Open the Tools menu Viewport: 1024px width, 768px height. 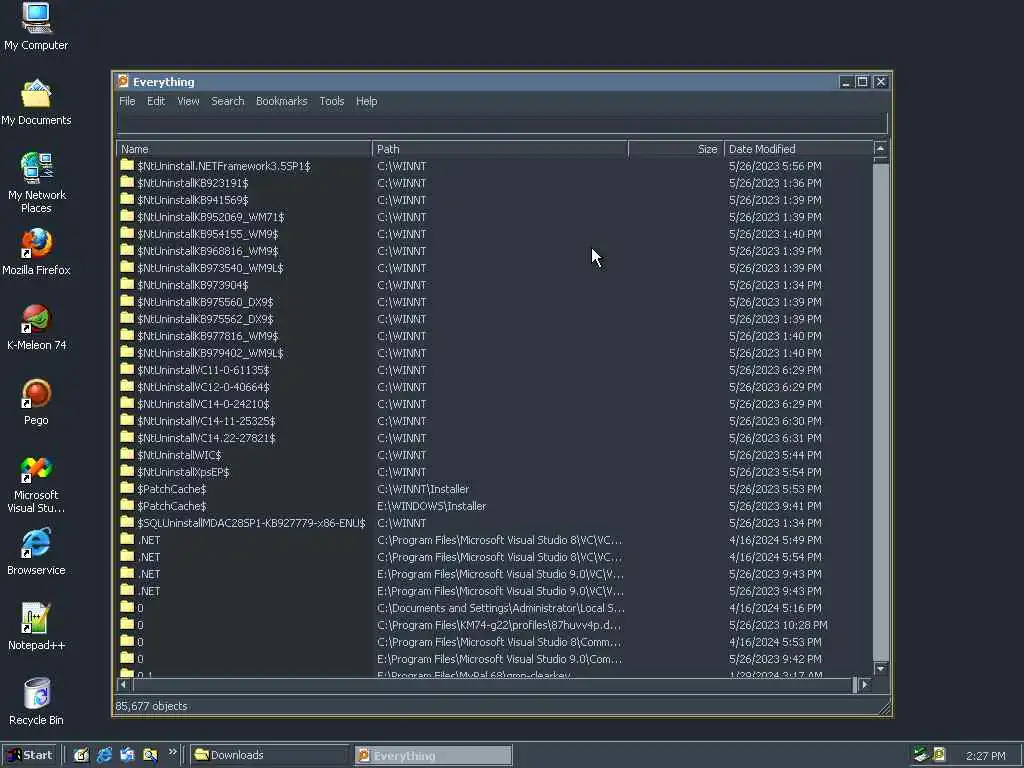332,101
